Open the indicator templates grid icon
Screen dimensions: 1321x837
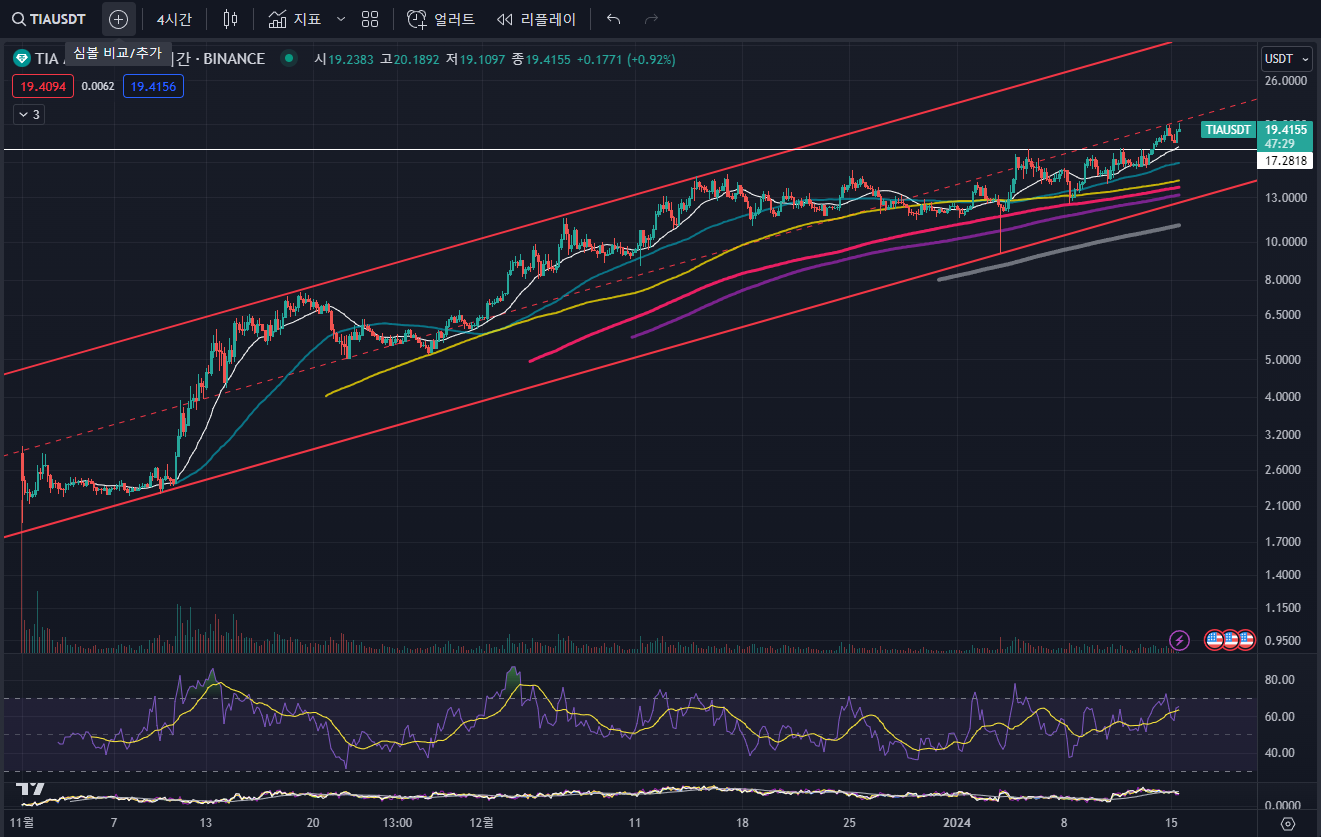click(x=370, y=19)
